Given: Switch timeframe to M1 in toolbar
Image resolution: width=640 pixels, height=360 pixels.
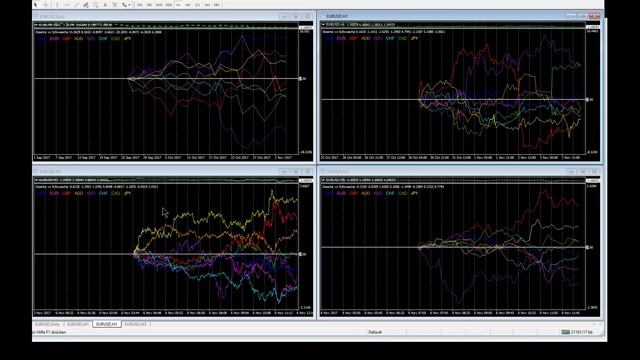Looking at the screenshot, I should tap(140, 5).
